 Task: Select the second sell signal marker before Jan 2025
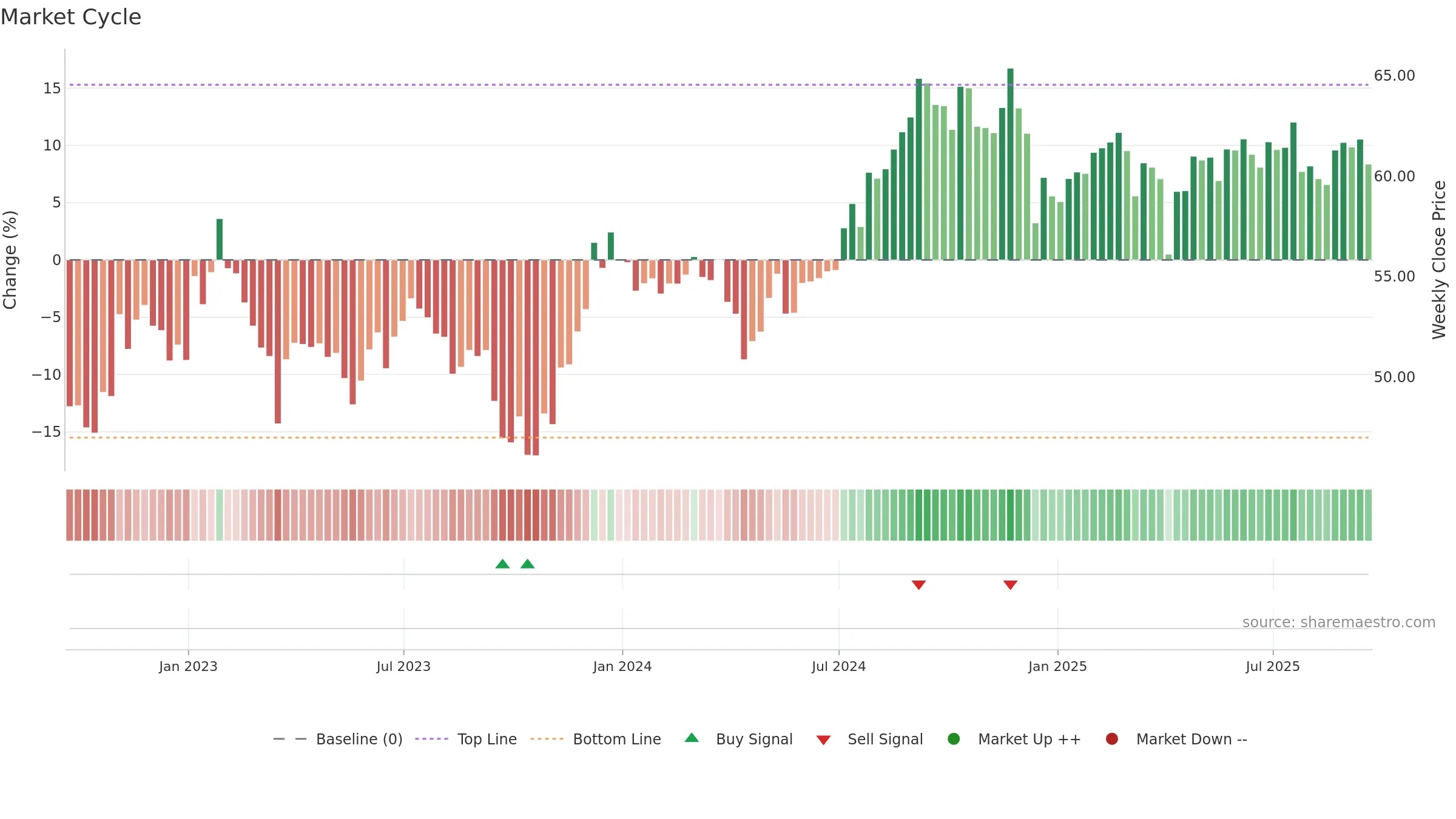click(1010, 585)
